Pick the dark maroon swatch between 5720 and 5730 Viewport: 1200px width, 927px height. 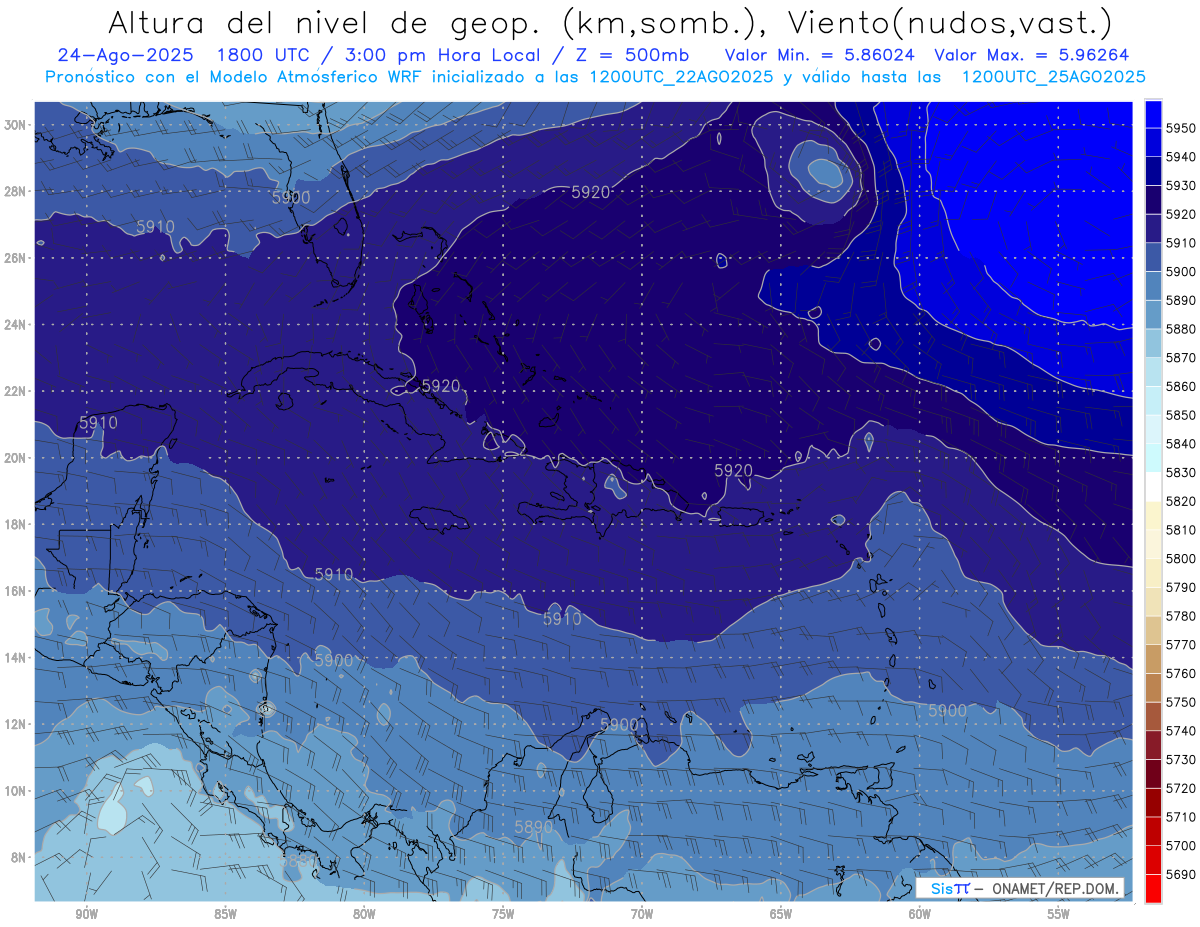[1153, 774]
